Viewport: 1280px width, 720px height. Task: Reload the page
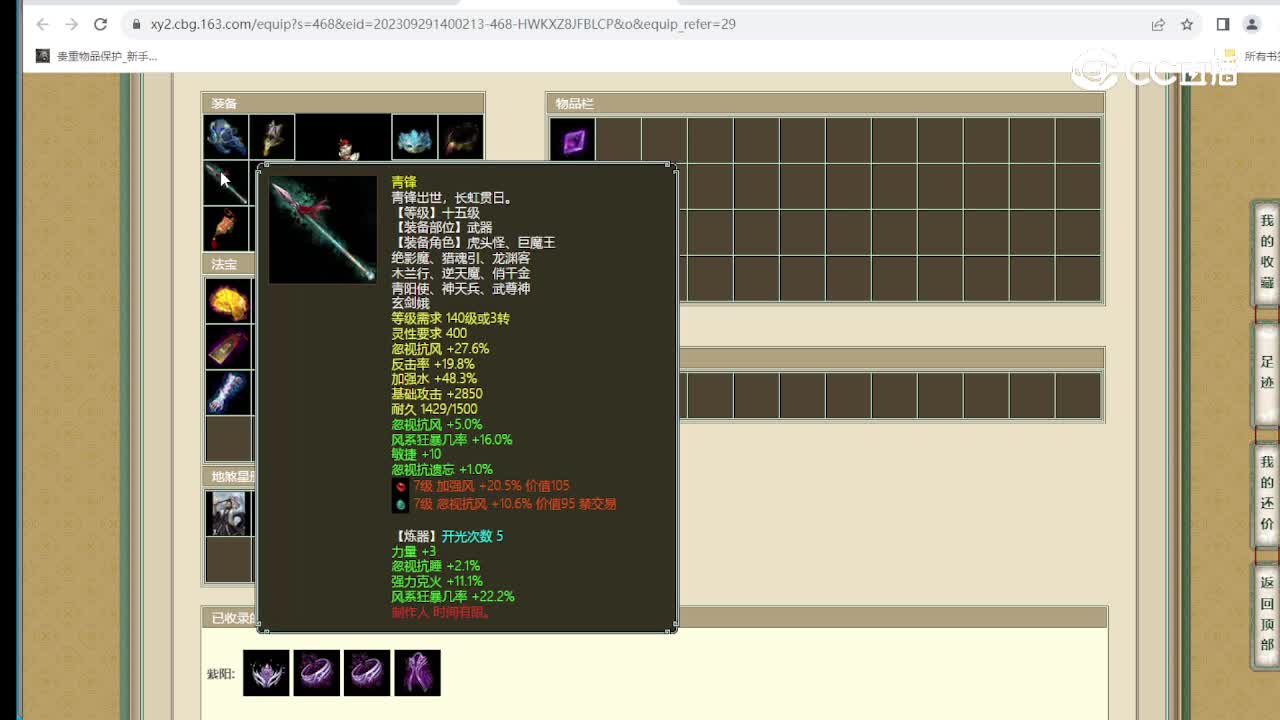coord(100,24)
